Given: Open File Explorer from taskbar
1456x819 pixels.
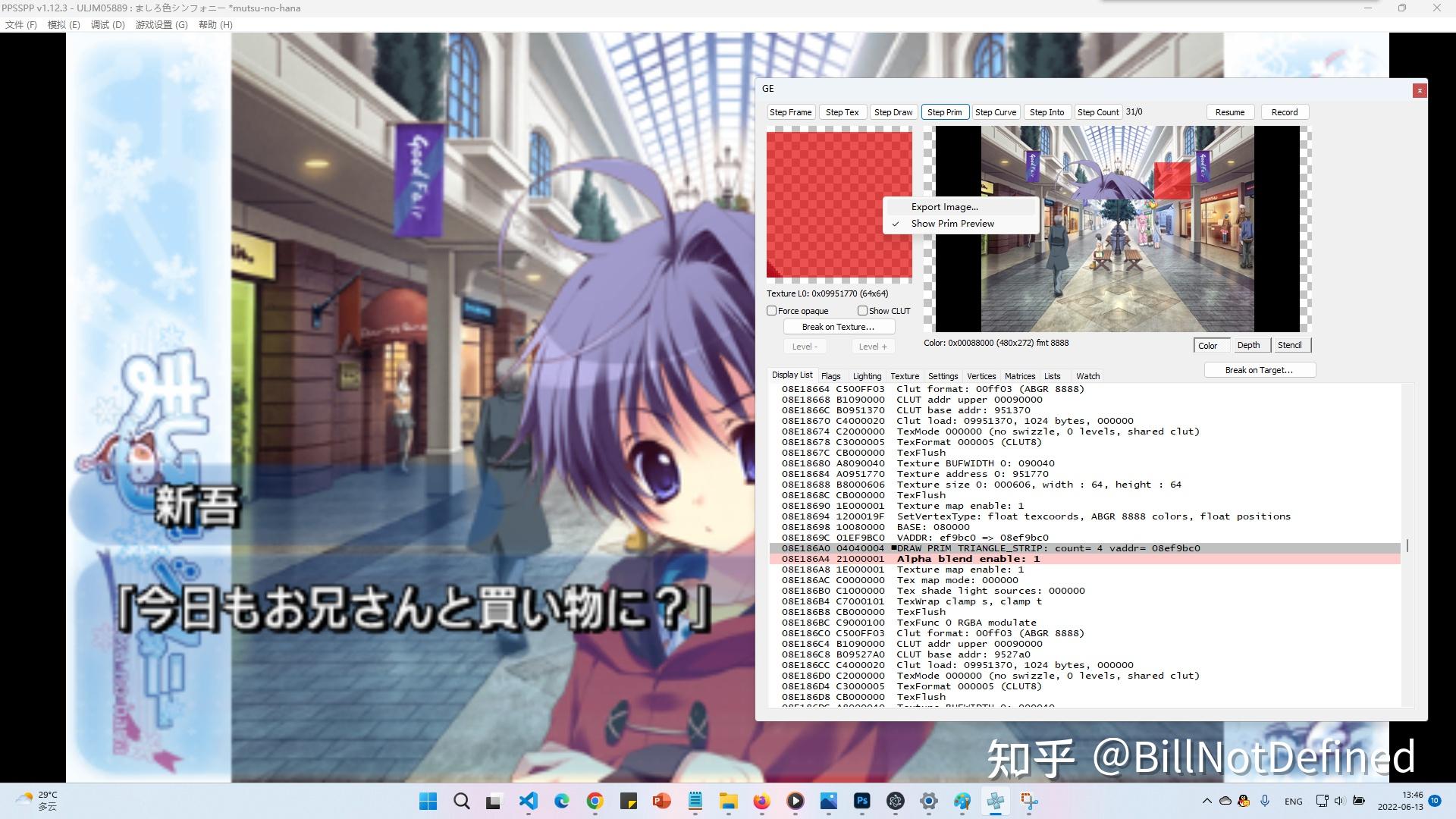Looking at the screenshot, I should (729, 801).
